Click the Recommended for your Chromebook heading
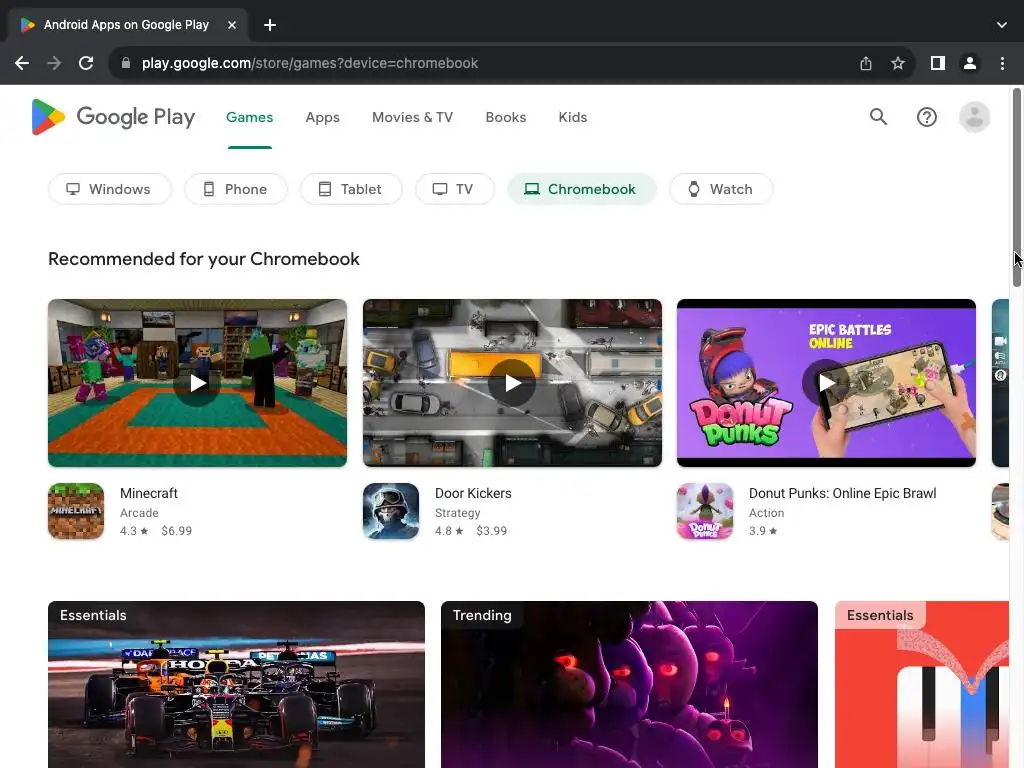1024x768 pixels. (x=204, y=259)
